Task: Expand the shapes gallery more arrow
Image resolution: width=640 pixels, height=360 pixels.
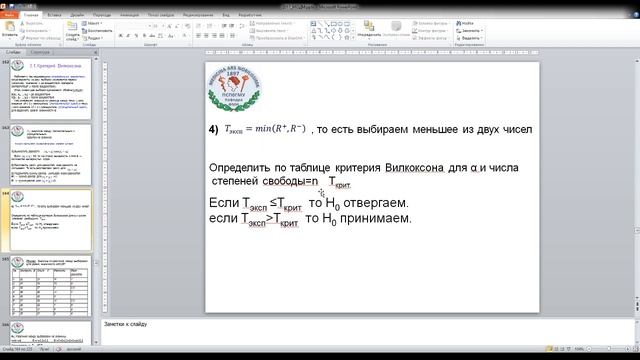Action: click(353, 38)
